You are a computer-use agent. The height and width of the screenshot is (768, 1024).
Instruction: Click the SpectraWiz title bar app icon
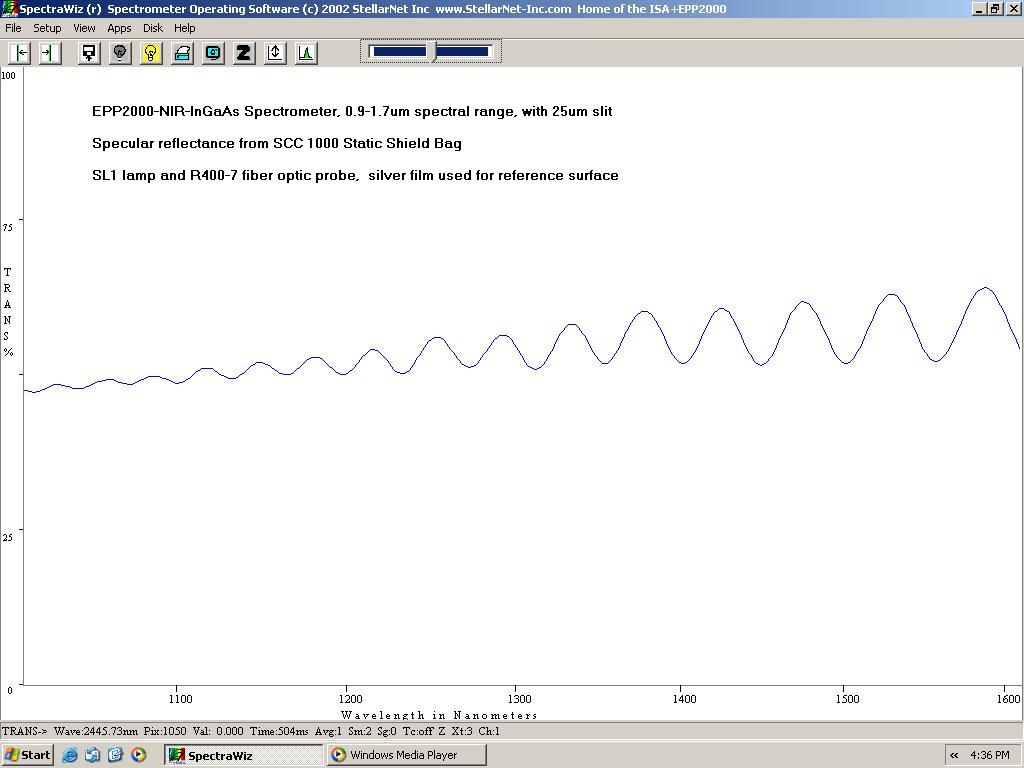click(x=9, y=9)
